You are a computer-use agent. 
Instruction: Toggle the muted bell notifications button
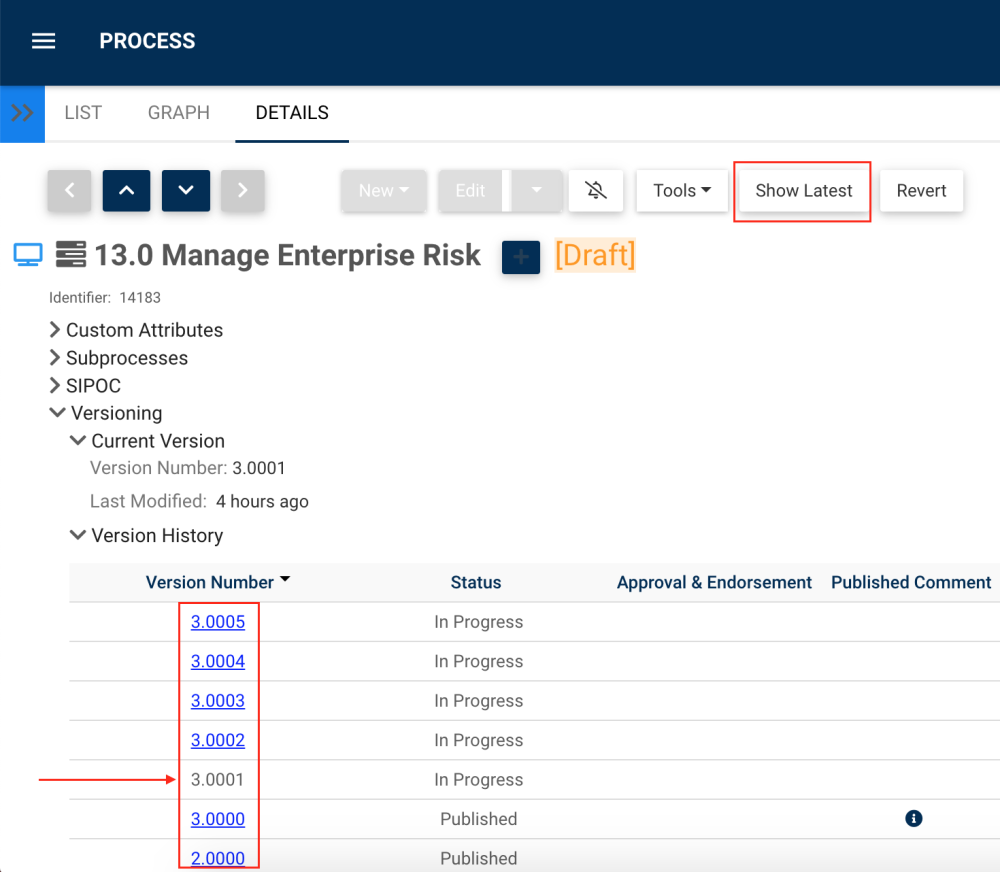(596, 190)
